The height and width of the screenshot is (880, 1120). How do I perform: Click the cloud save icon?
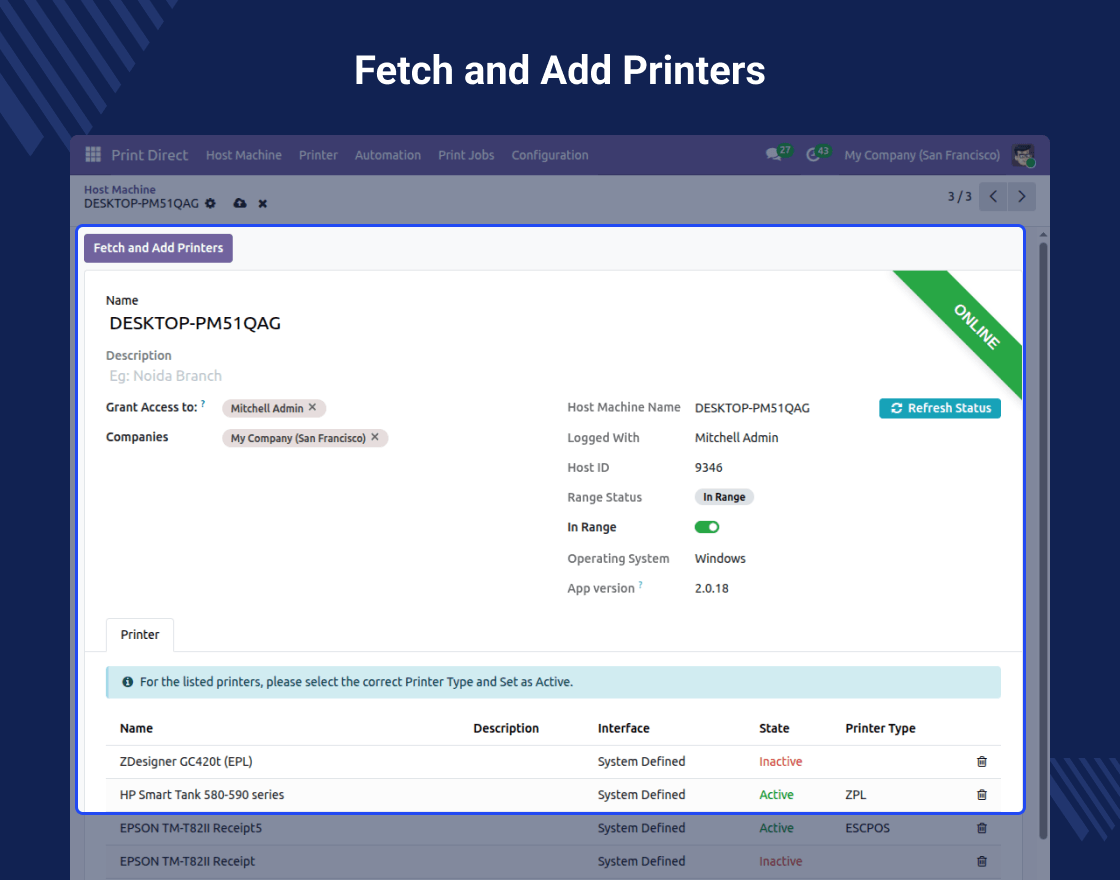[239, 203]
